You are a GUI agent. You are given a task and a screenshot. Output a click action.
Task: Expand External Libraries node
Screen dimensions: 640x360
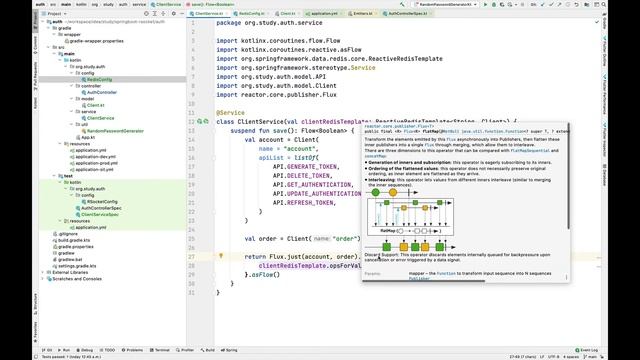point(43,272)
